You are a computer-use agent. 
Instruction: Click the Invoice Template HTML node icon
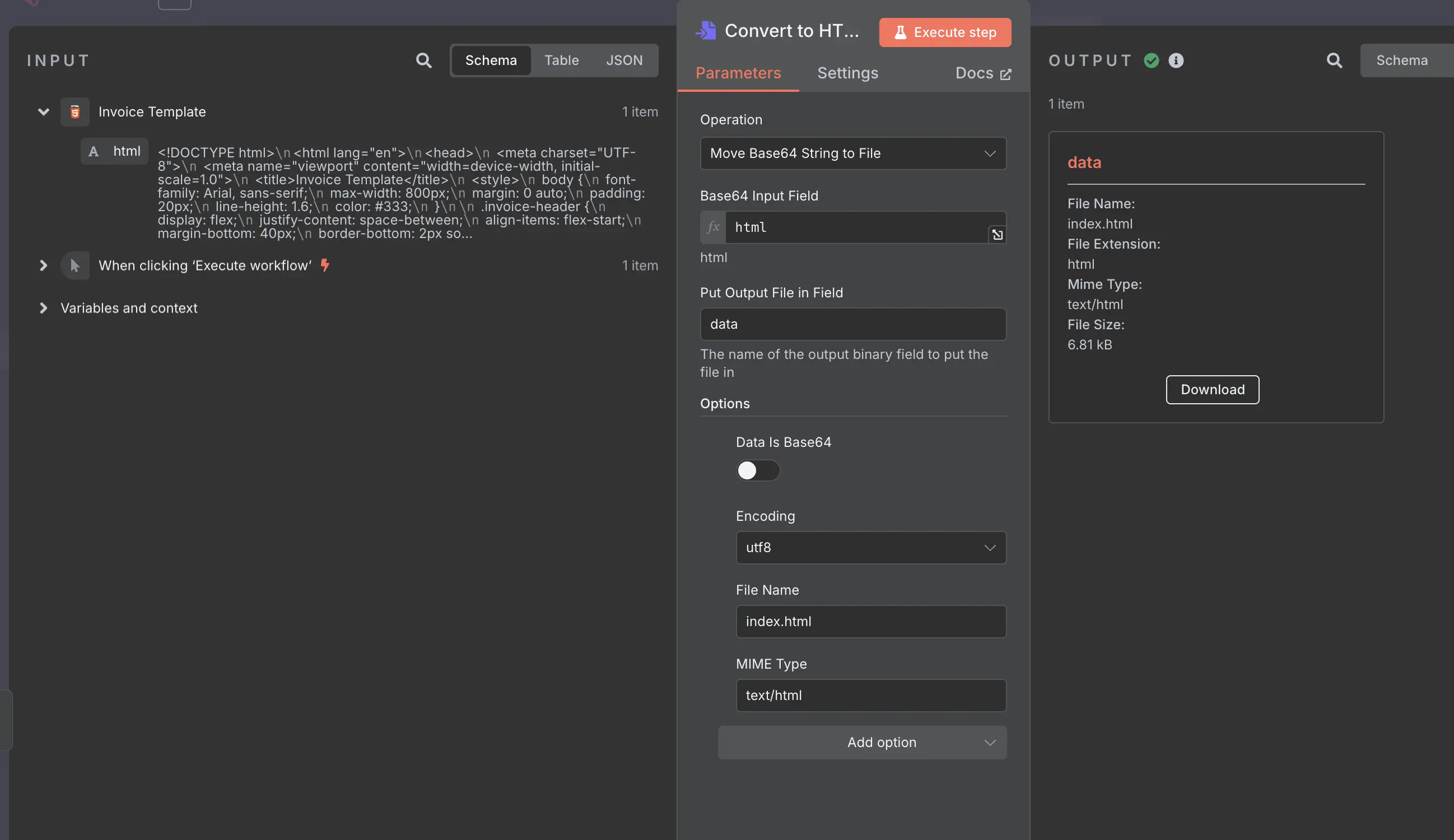(75, 112)
